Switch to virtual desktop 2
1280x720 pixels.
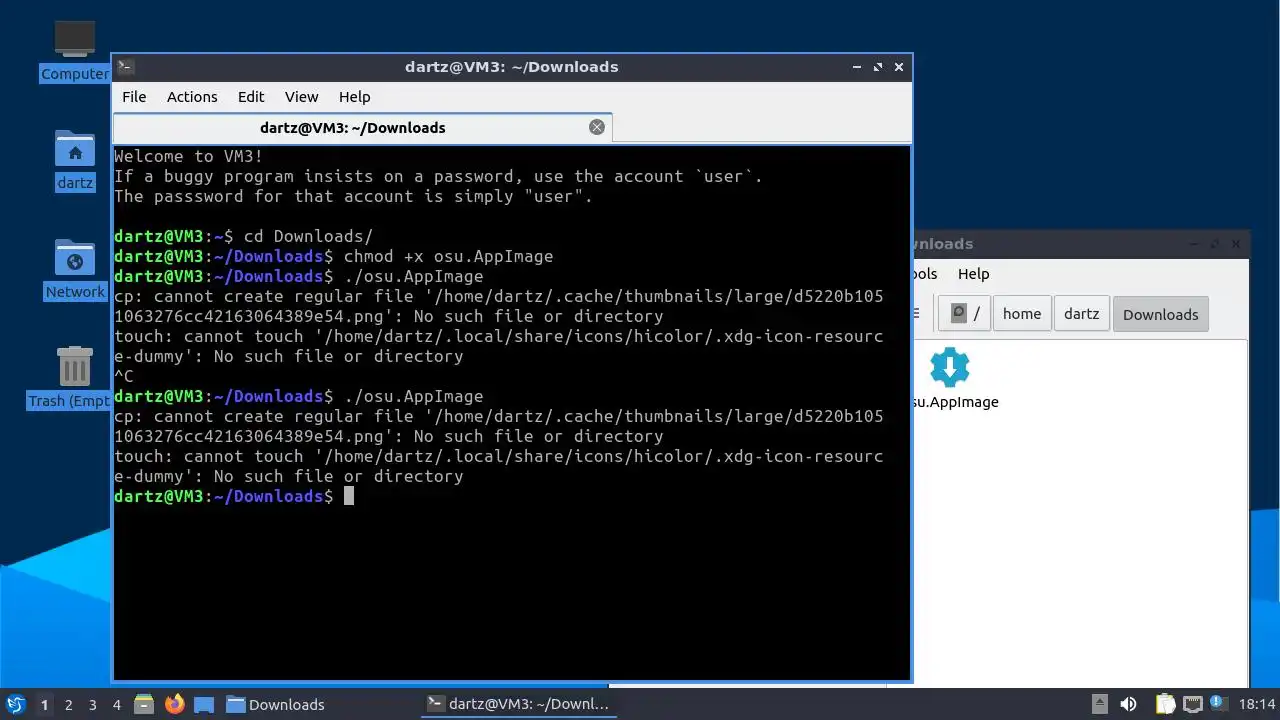(x=68, y=704)
